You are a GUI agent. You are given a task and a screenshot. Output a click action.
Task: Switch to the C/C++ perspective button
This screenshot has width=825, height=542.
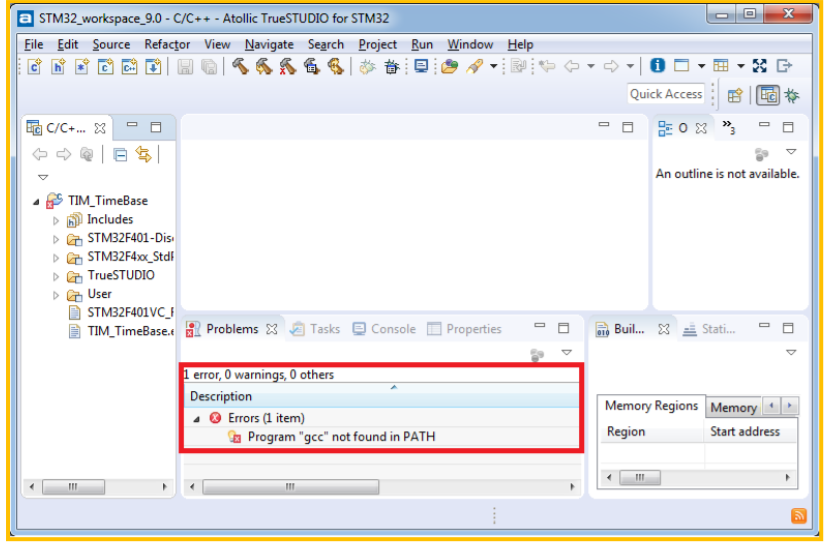(768, 95)
